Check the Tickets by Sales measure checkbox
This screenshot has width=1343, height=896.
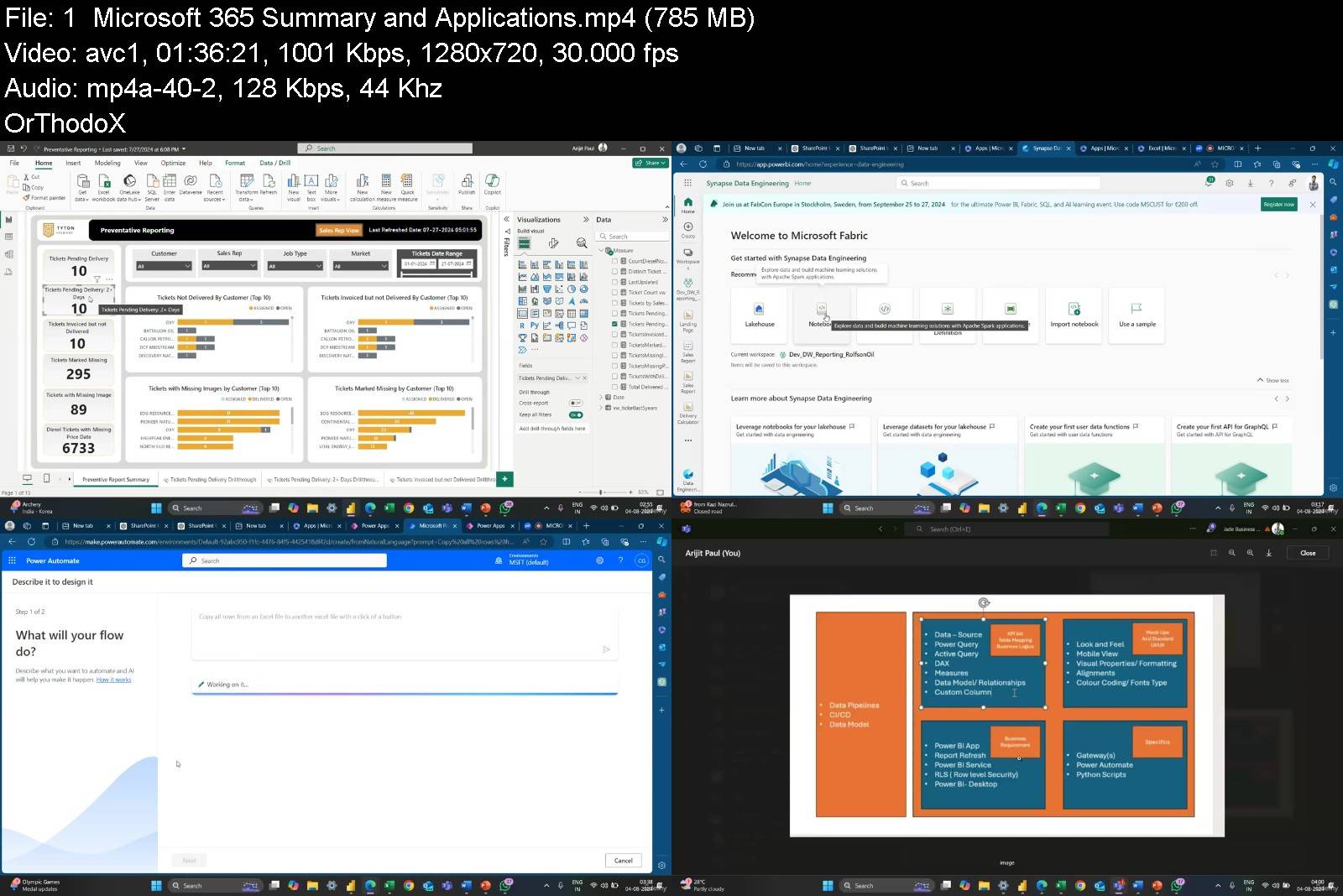(614, 303)
